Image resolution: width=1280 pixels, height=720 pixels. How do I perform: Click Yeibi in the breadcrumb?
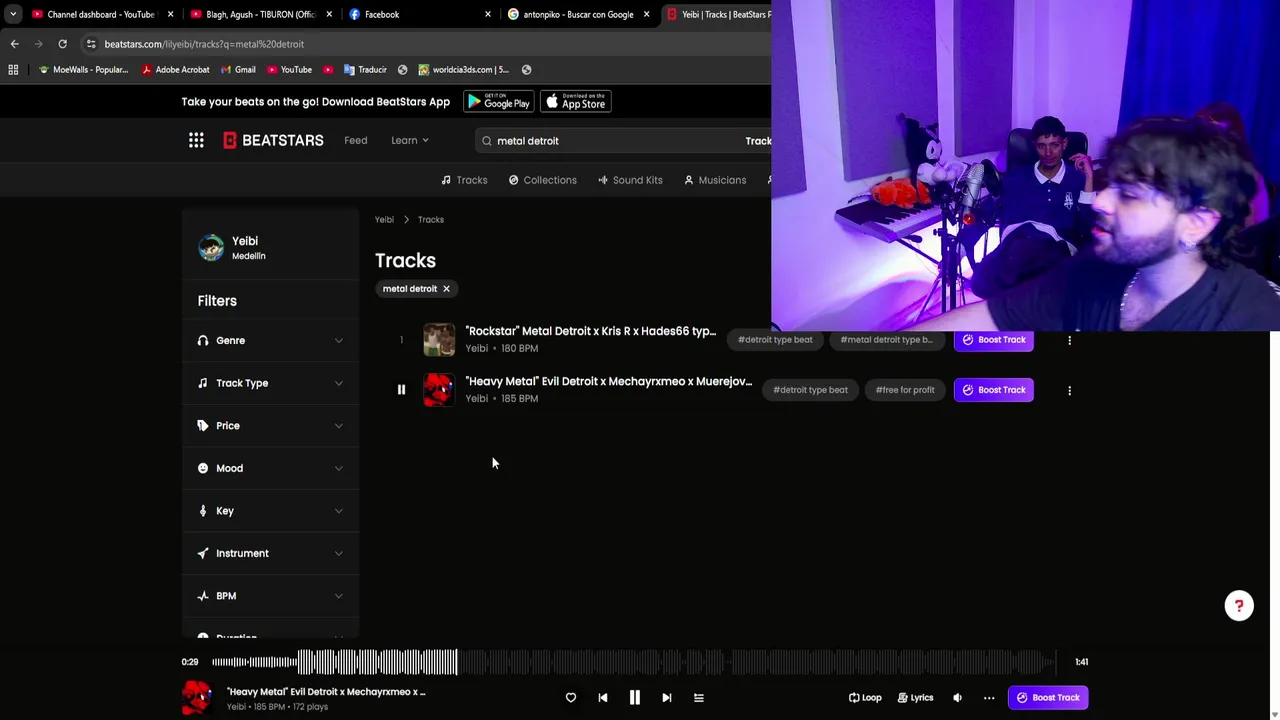pos(384,220)
